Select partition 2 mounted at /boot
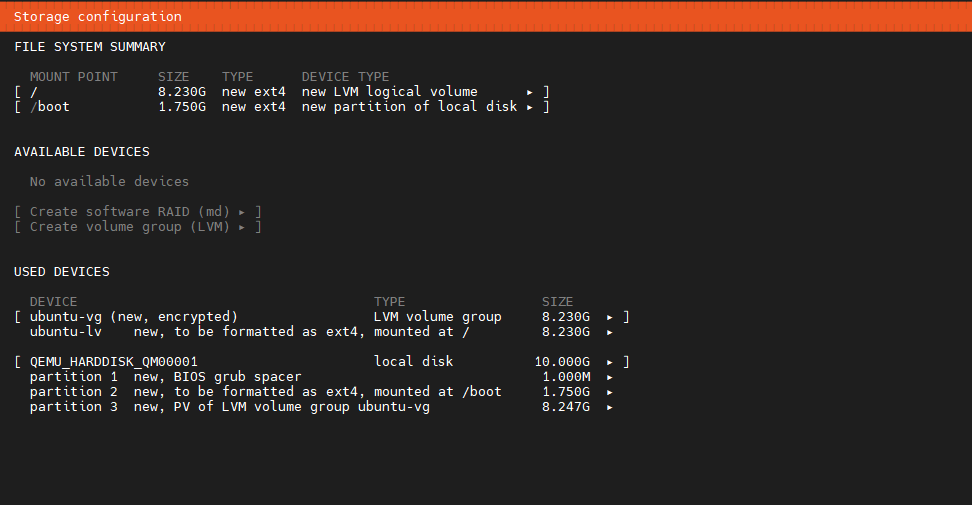Viewport: 972px width, 505px height. click(x=266, y=392)
